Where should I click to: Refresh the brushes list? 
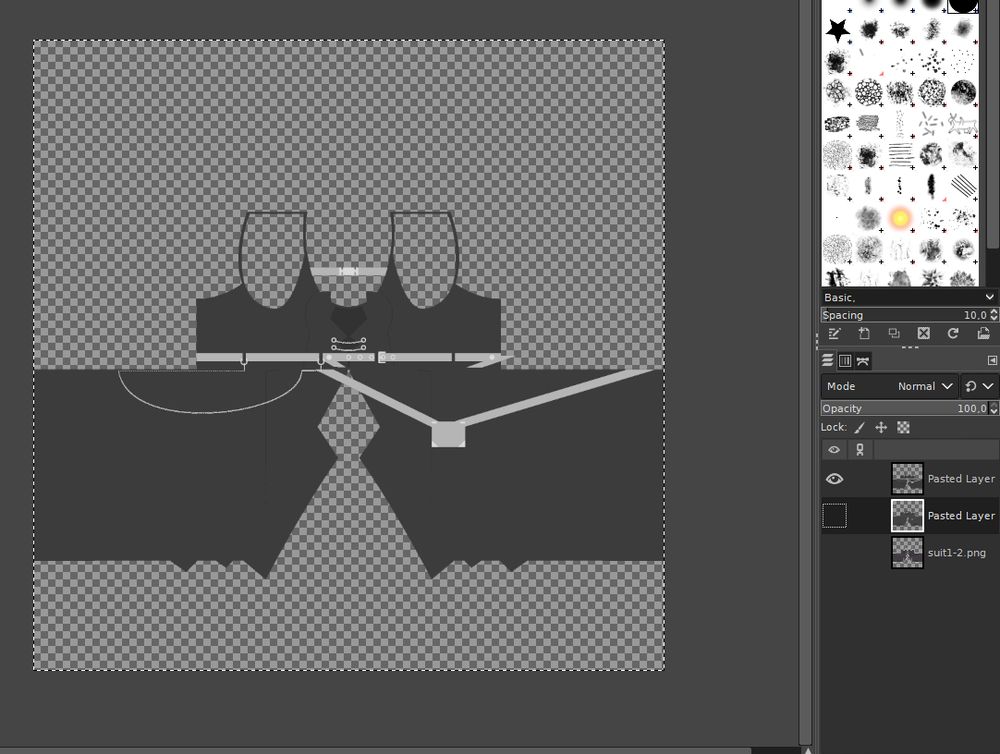click(x=953, y=334)
